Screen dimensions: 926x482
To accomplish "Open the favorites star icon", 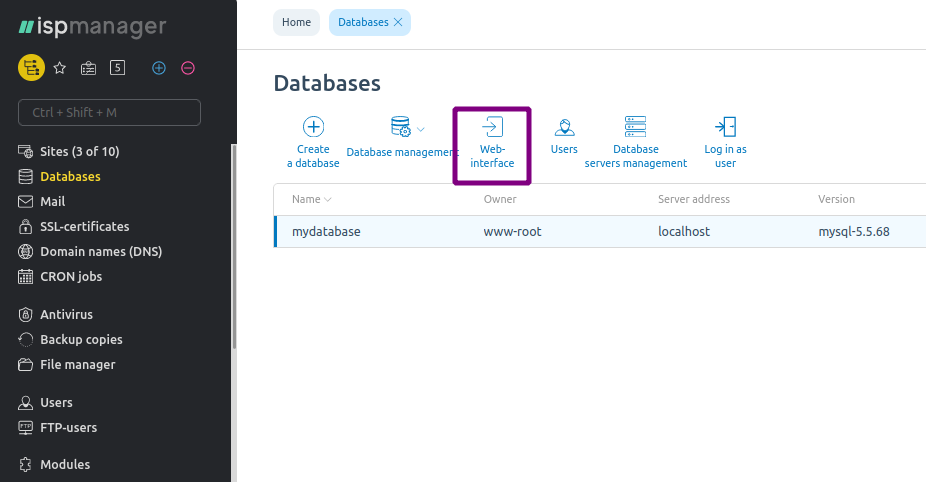I will [60, 68].
